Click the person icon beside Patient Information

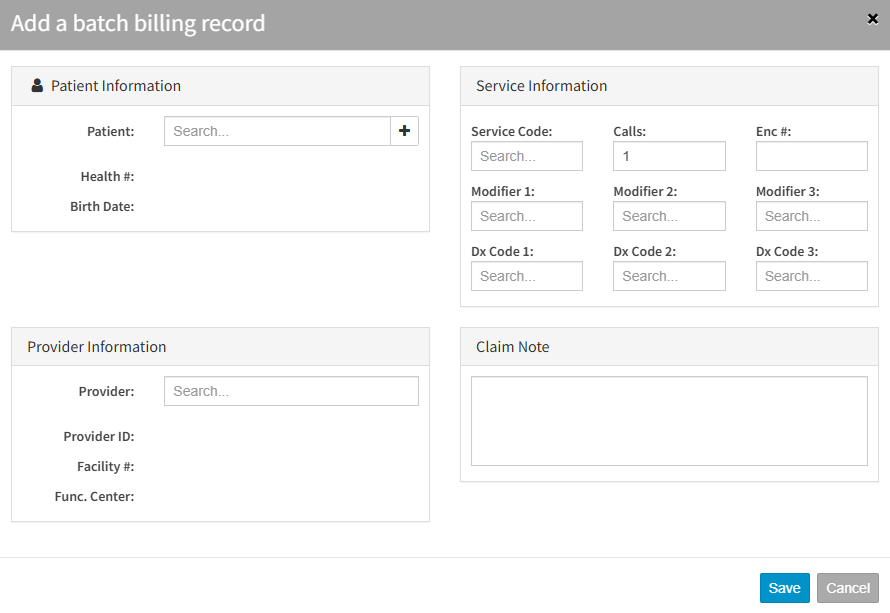point(37,86)
